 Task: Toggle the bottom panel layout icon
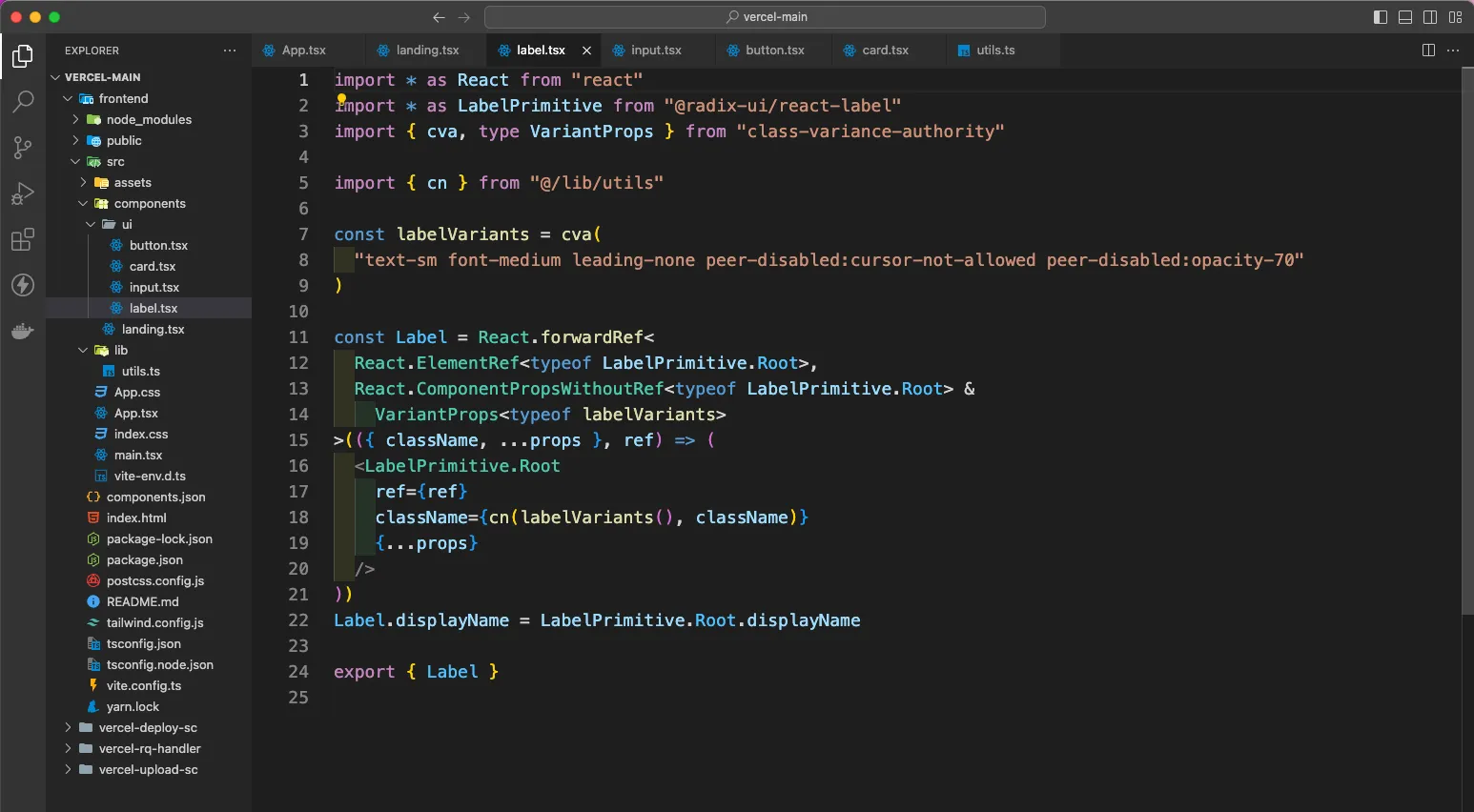click(x=1405, y=17)
